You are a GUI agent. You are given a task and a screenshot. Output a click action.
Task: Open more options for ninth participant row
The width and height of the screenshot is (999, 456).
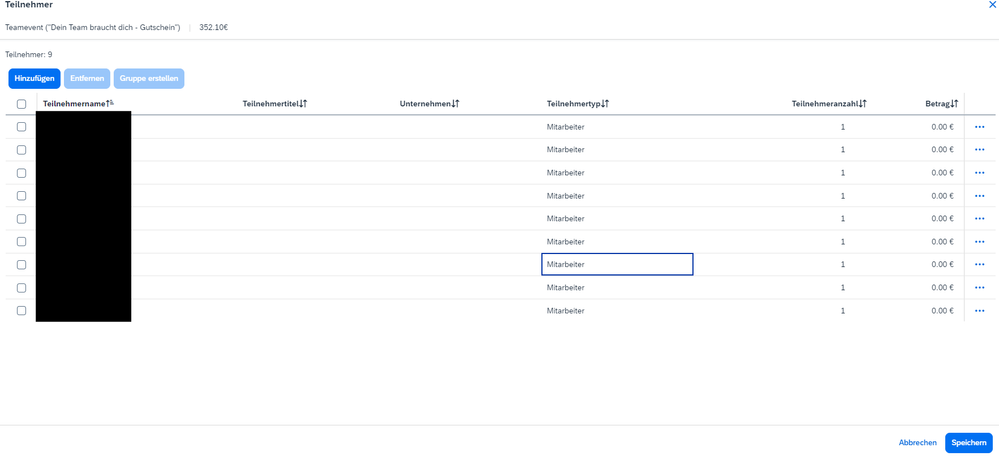tap(979, 310)
